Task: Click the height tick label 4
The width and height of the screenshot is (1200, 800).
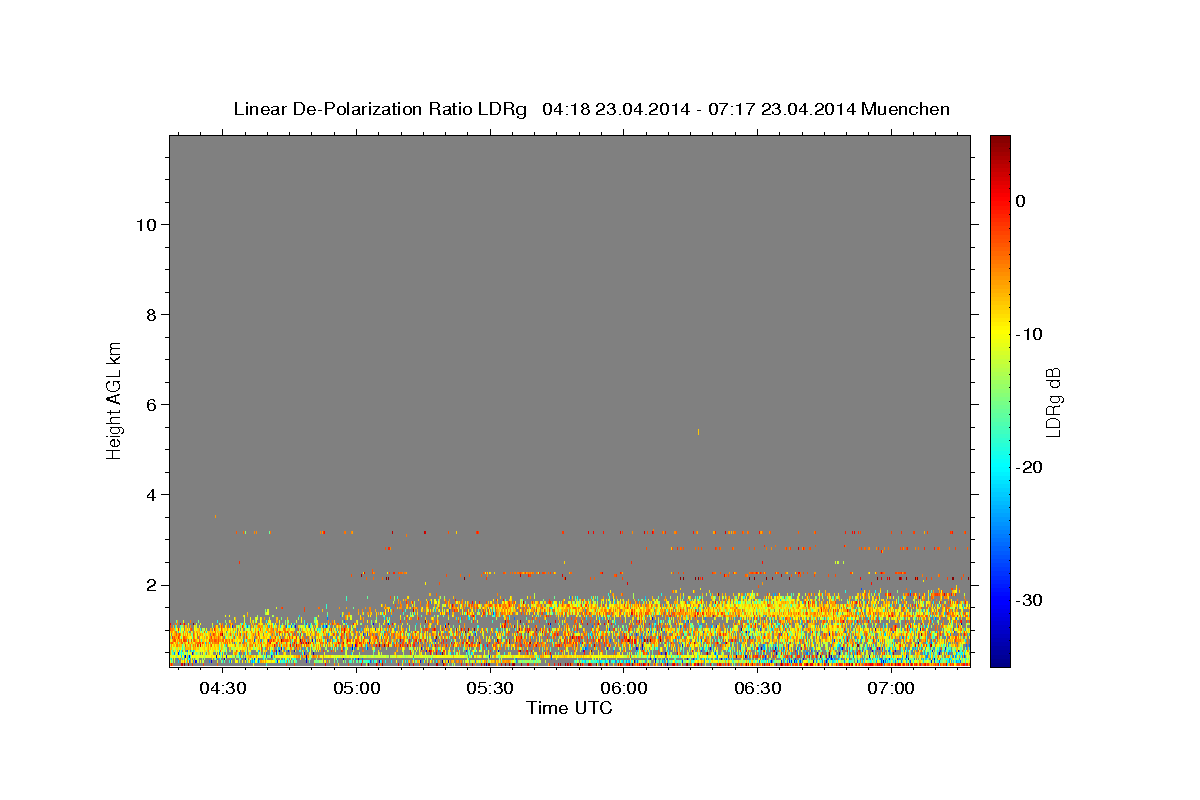Action: (151, 494)
